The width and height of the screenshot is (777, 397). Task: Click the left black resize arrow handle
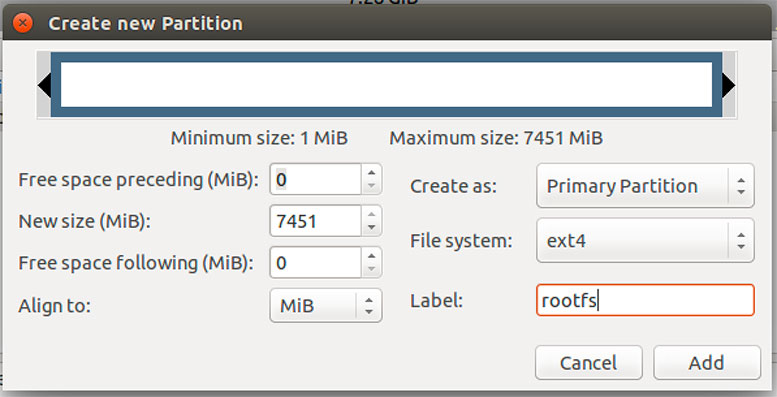click(45, 85)
